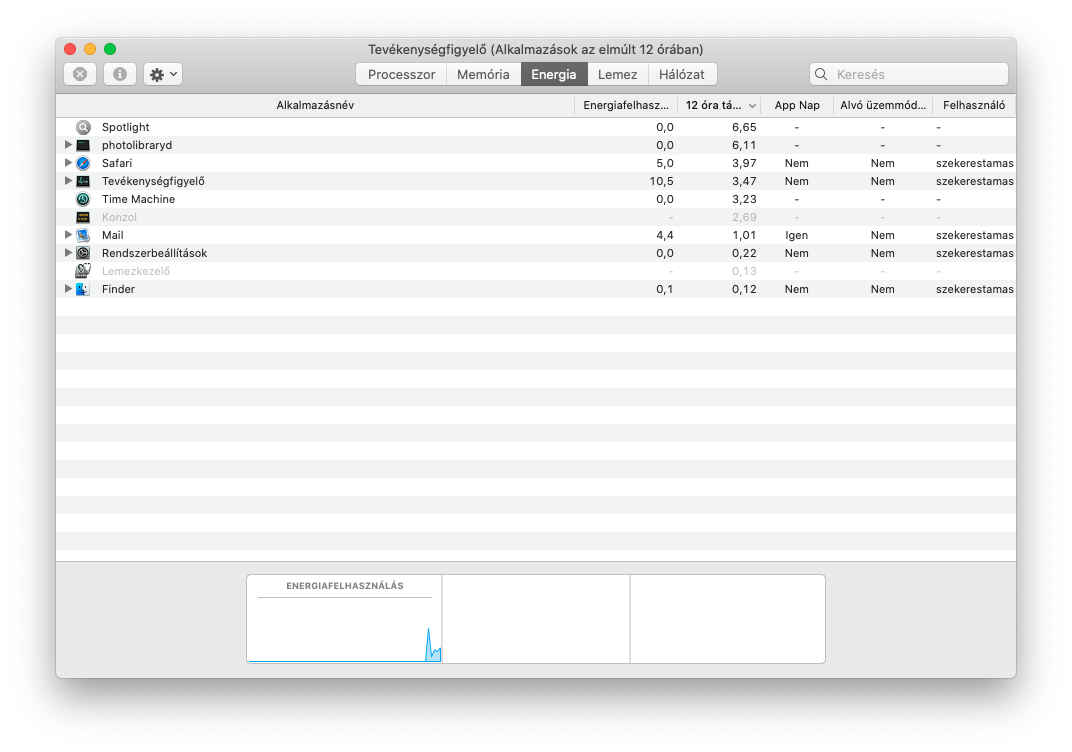
Task: Expand the Safari disclosure triangle
Action: pyautogui.click(x=68, y=163)
